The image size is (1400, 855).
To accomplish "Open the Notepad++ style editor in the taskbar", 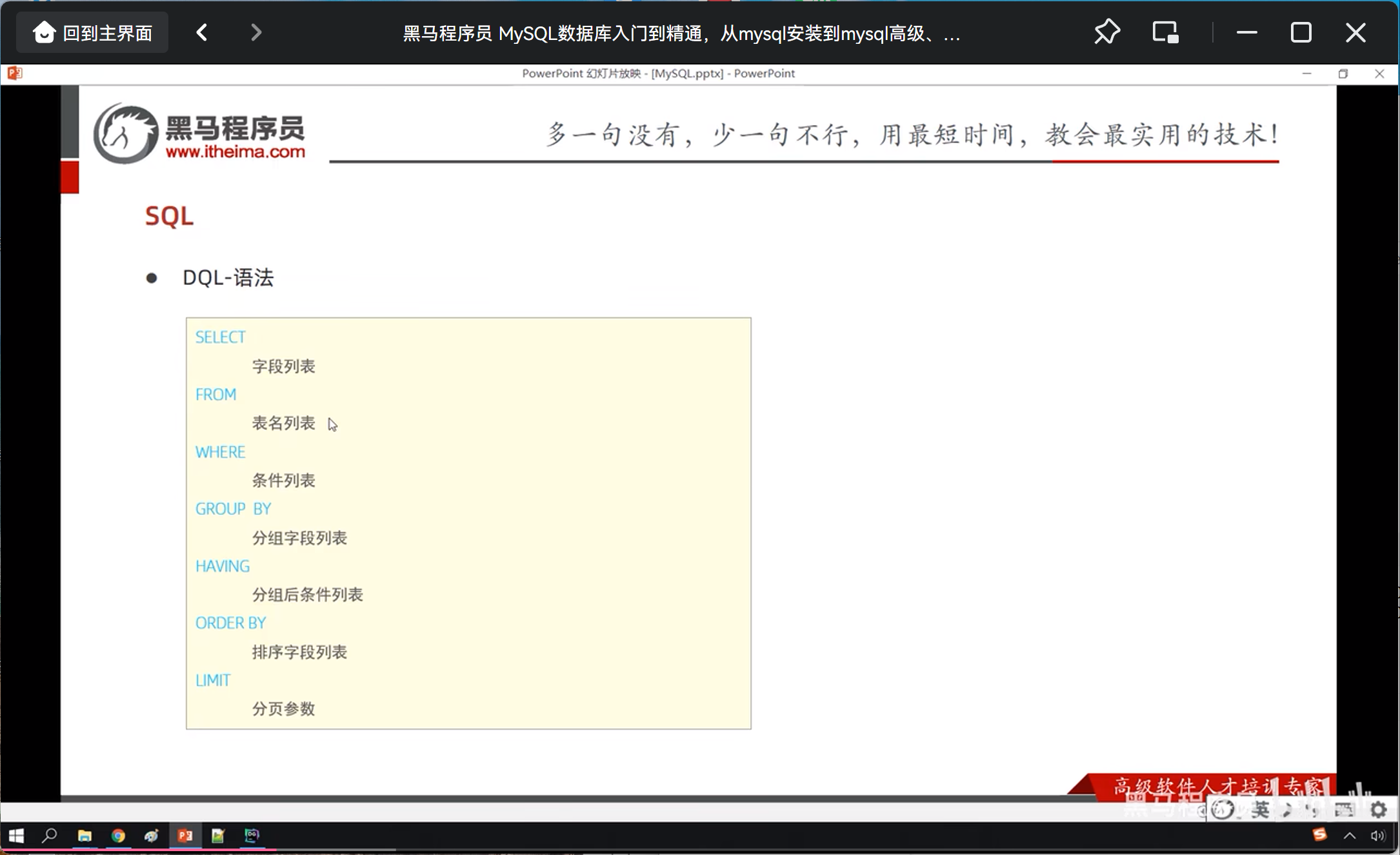I will (218, 836).
